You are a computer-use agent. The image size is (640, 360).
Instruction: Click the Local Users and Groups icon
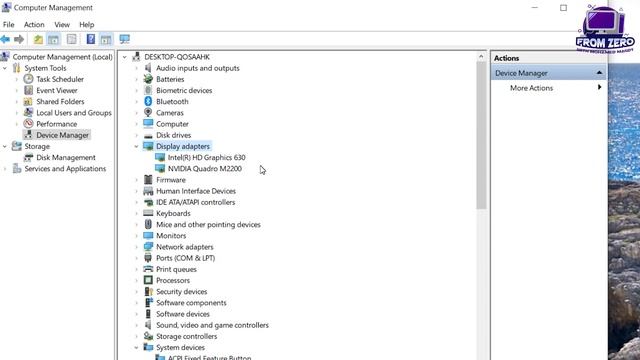(x=28, y=112)
